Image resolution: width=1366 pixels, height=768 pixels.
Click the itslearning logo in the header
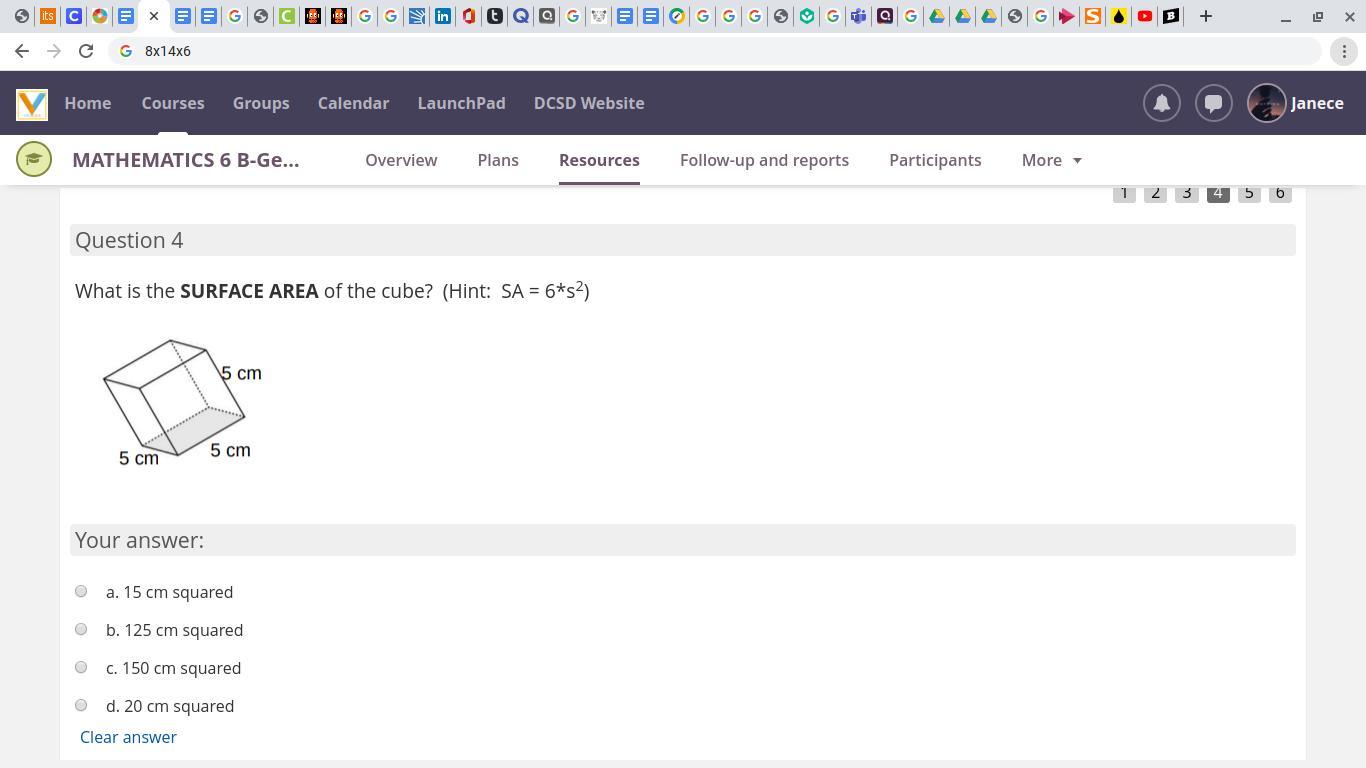(32, 103)
